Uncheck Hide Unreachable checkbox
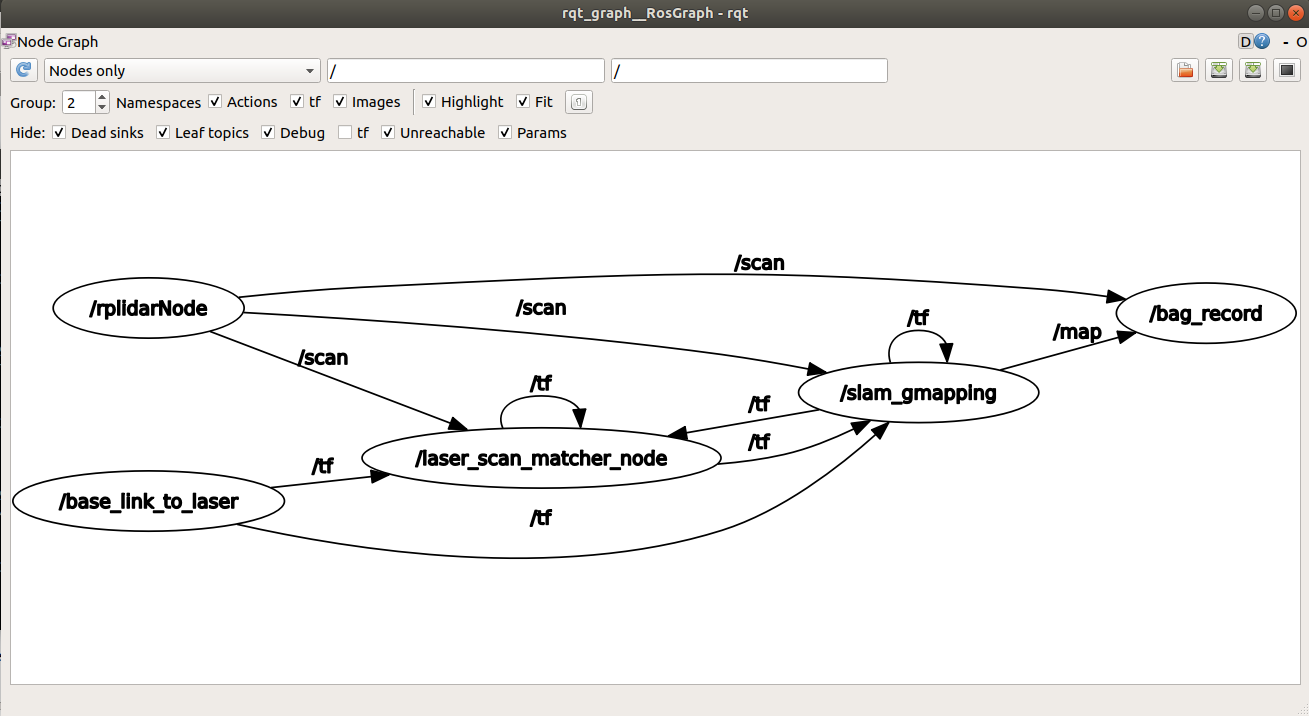The width and height of the screenshot is (1309, 716). point(388,133)
